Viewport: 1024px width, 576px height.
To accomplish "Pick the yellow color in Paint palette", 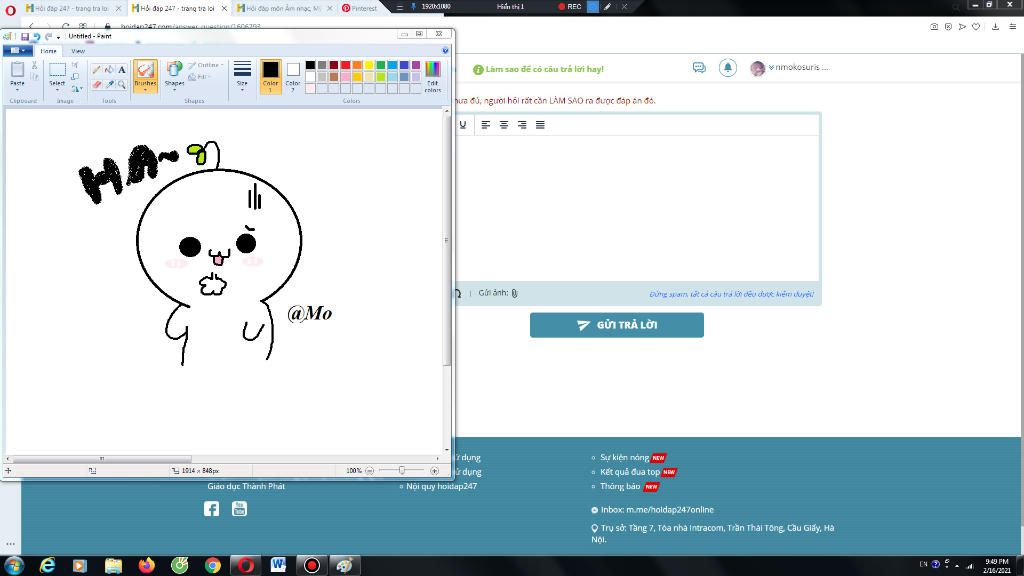I will 369,65.
